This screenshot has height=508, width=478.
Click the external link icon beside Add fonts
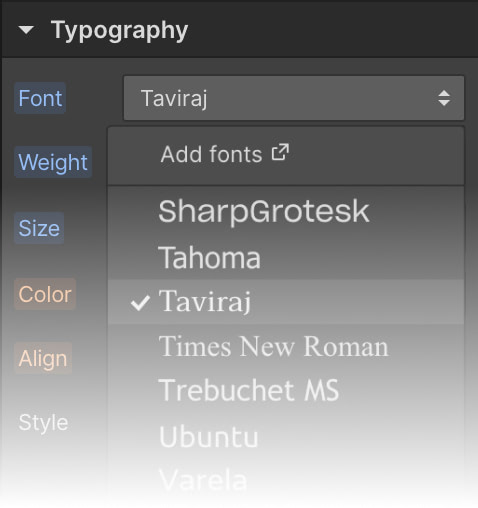[280, 152]
